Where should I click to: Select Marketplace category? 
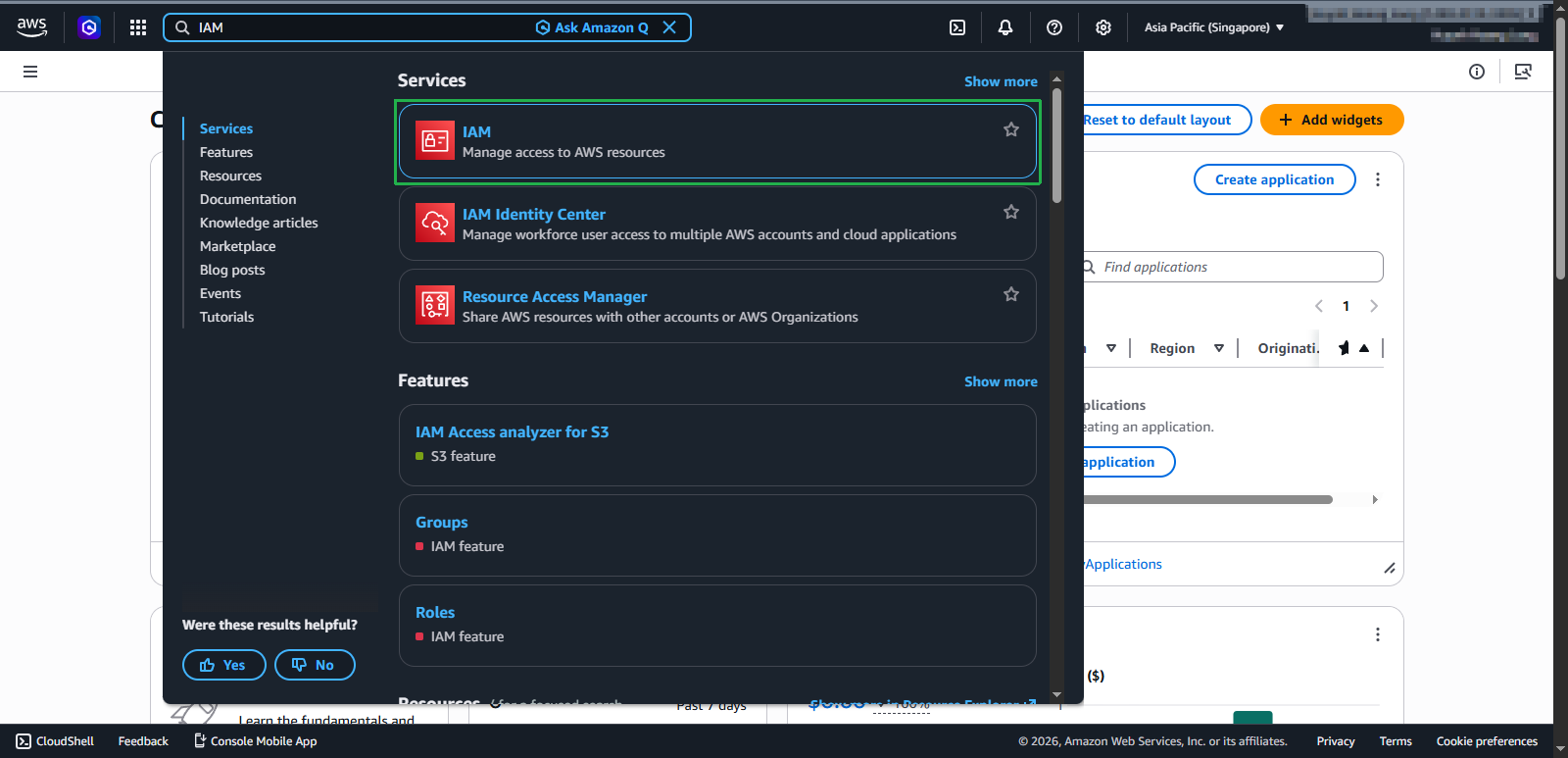point(237,246)
